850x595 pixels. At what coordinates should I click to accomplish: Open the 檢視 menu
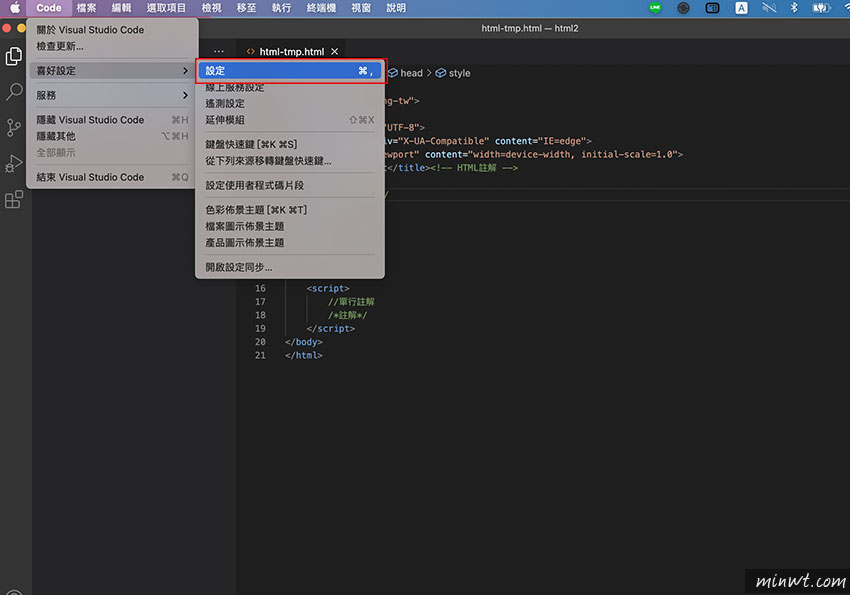pyautogui.click(x=211, y=8)
